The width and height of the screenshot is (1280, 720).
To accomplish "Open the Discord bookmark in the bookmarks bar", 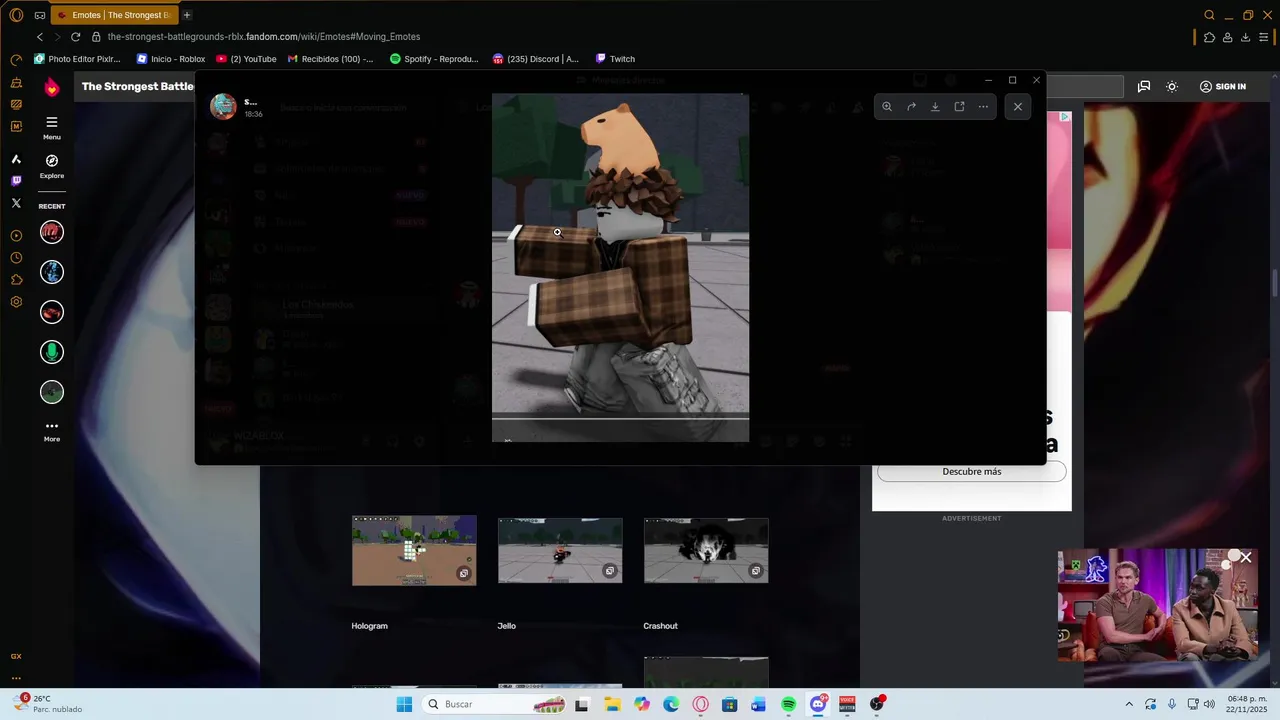I will pos(535,59).
